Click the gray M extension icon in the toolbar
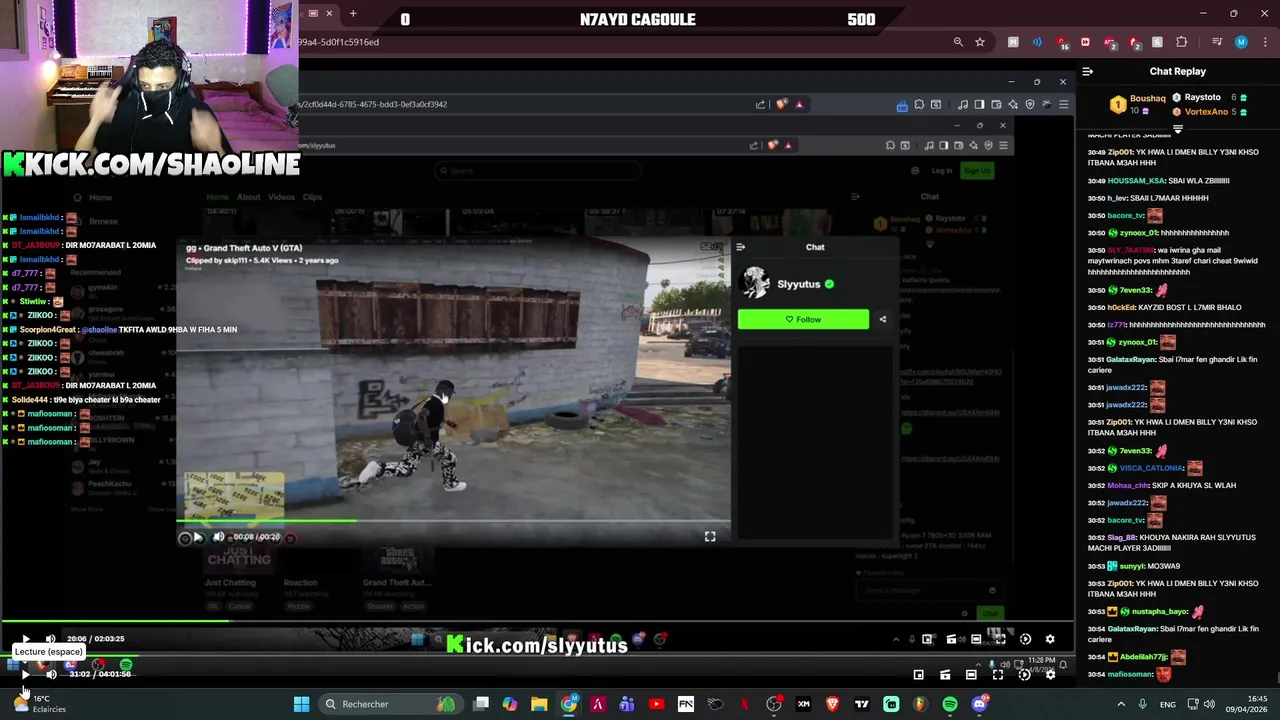Image resolution: width=1280 pixels, height=720 pixels. 1013,42
